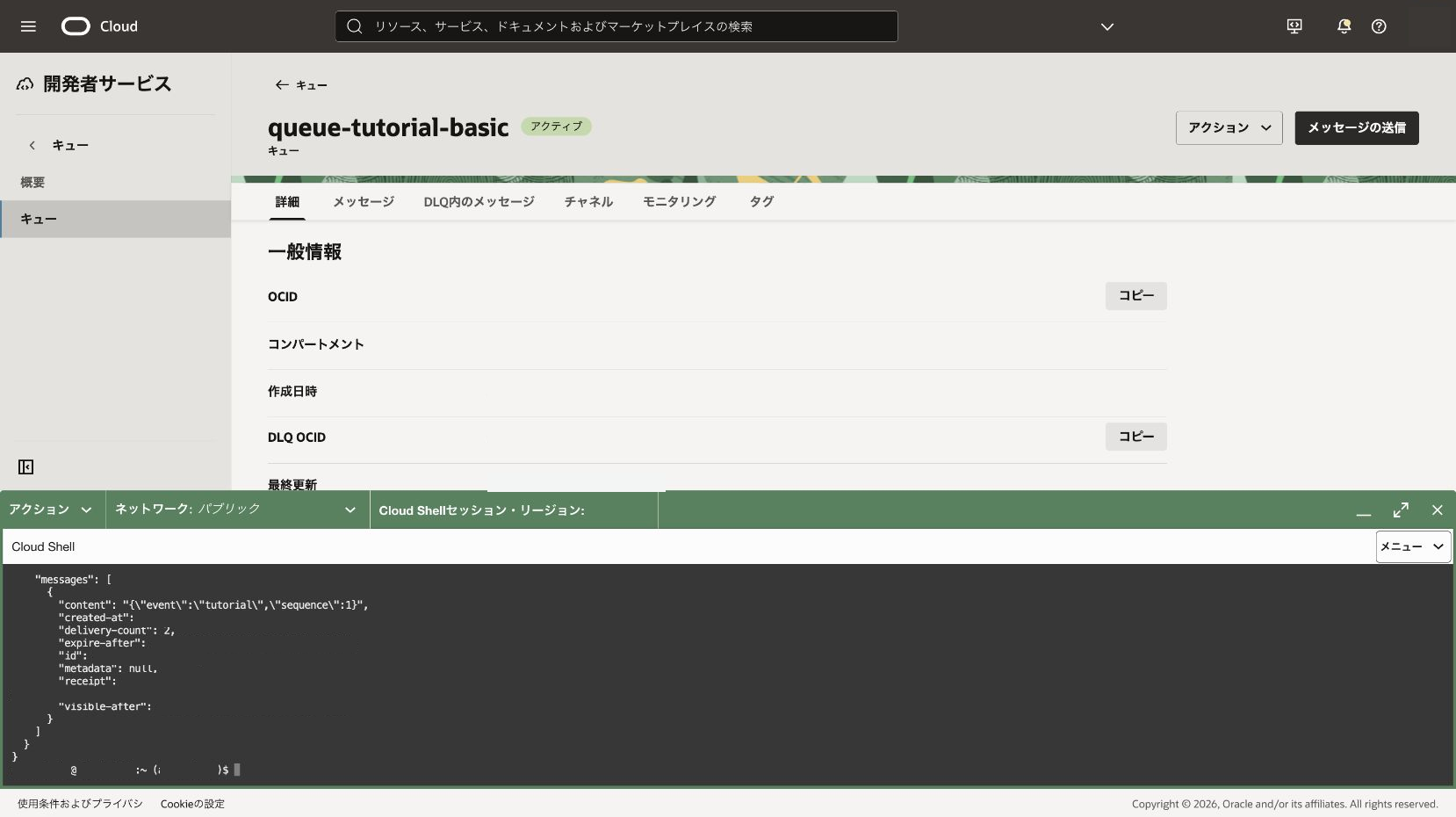This screenshot has width=1456, height=817.
Task: Copy the queue OCID
Action: click(1136, 296)
